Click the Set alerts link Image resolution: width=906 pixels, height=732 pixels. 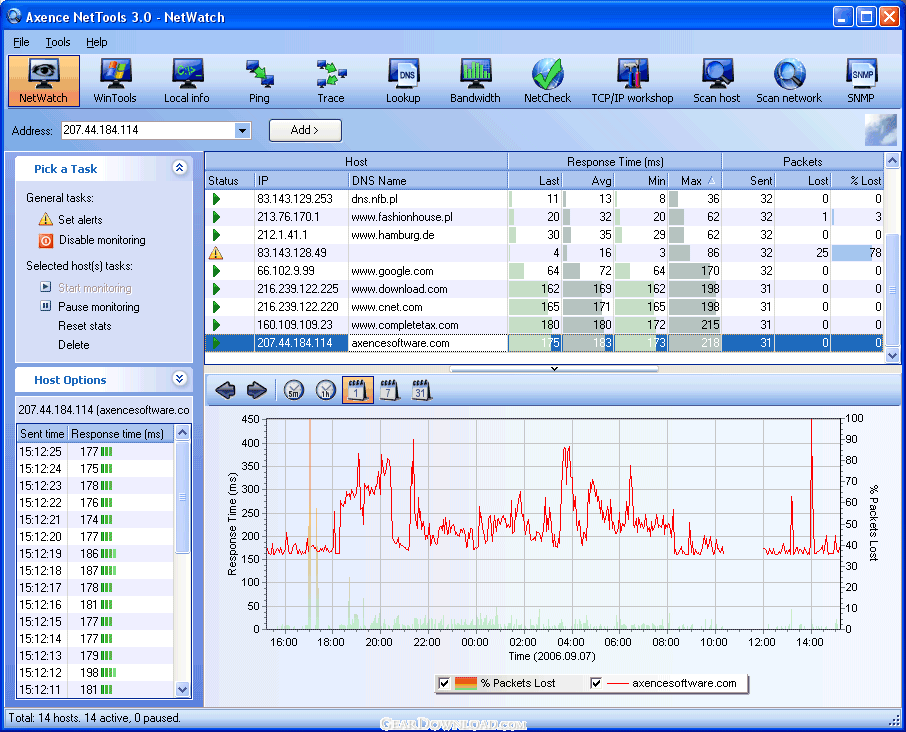pos(80,220)
